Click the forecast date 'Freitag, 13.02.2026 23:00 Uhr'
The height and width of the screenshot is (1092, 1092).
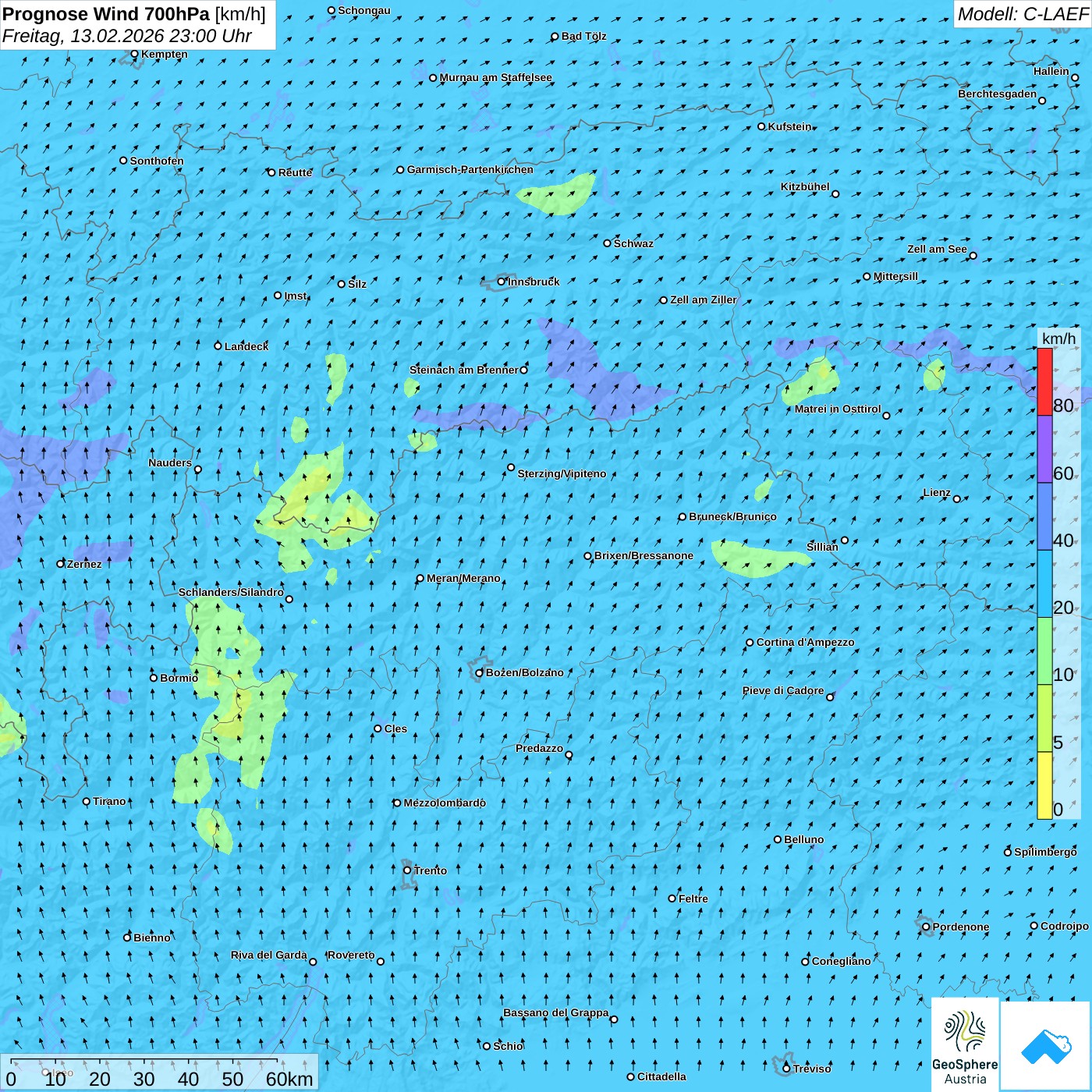tap(127, 36)
